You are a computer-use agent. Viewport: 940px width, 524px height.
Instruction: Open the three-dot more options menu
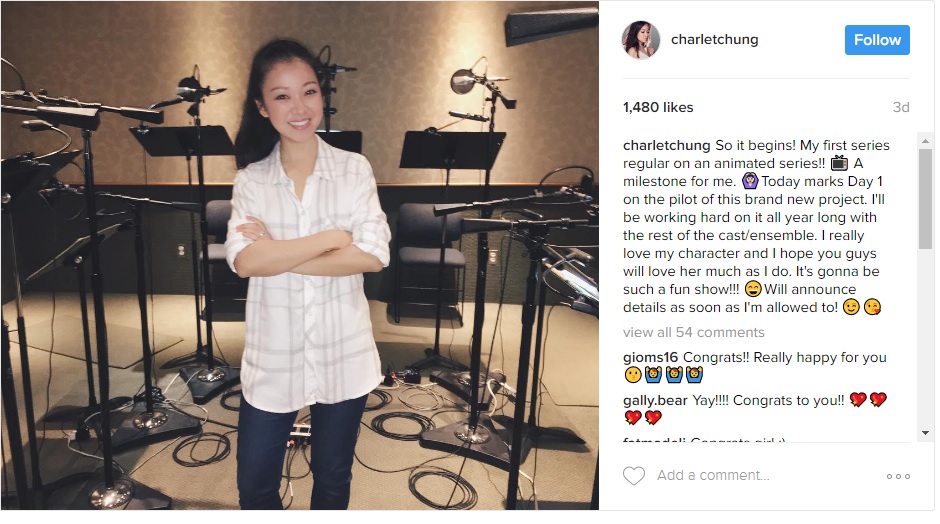[898, 476]
